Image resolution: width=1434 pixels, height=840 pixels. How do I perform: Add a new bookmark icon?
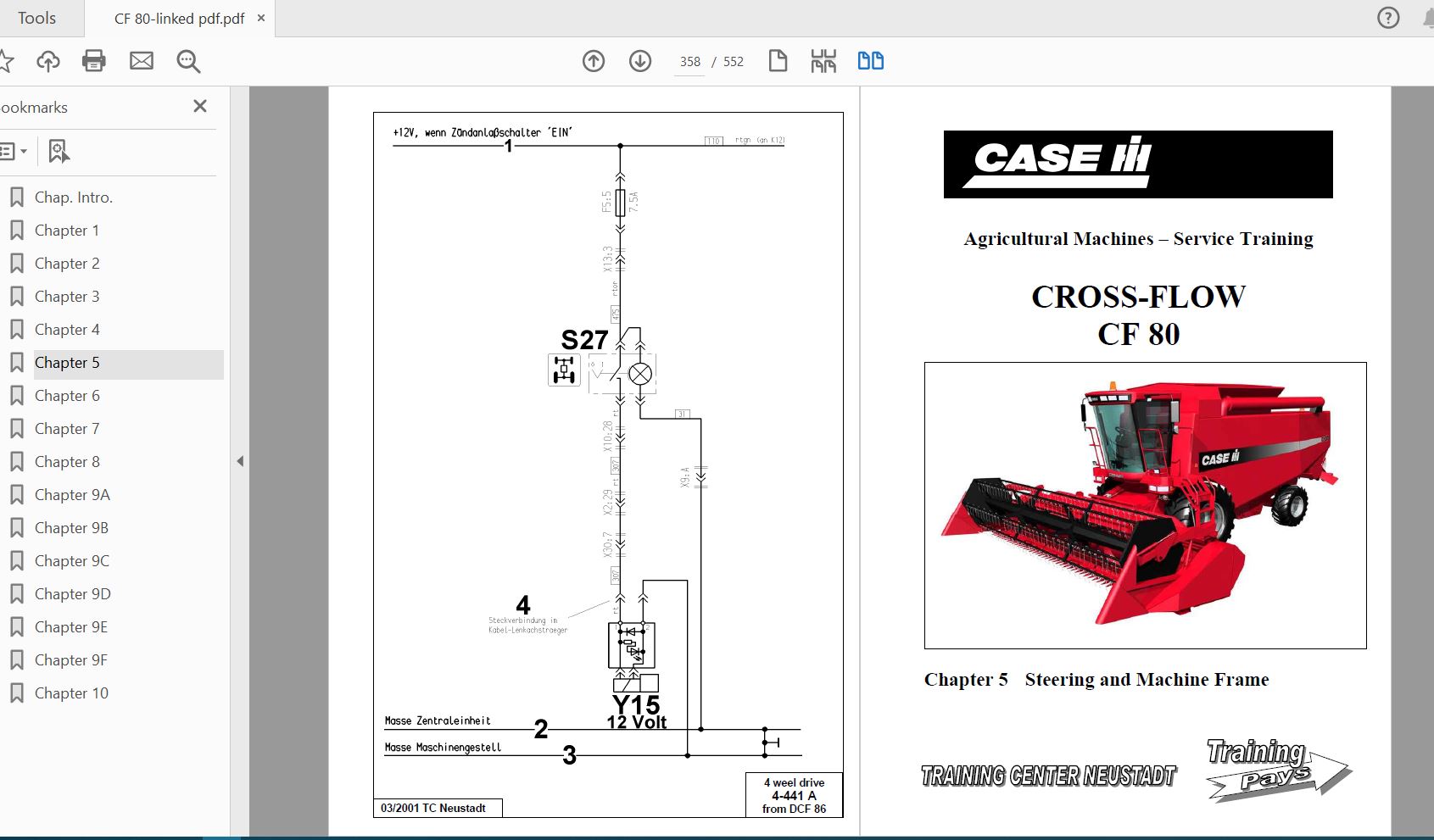pyautogui.click(x=59, y=152)
